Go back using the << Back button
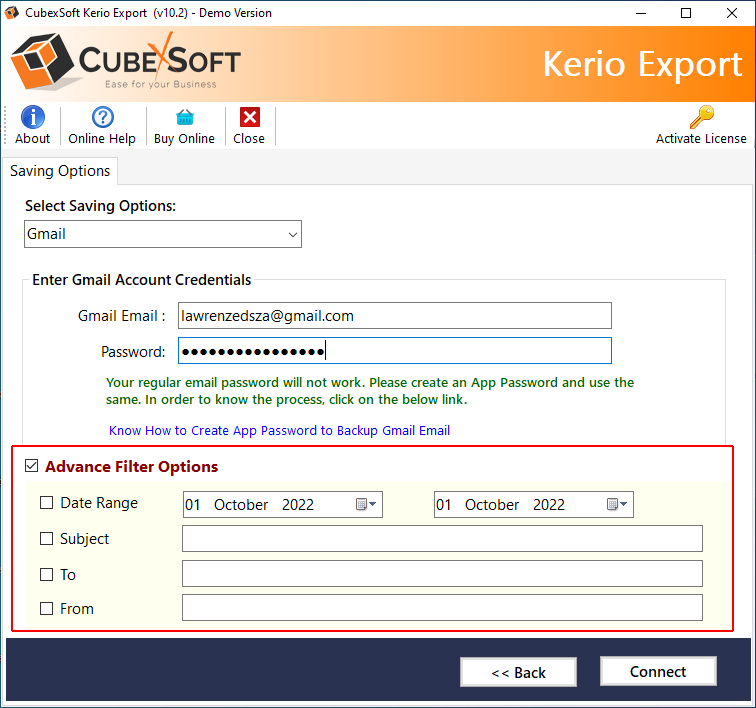Screen dimensions: 756x708 pos(518,672)
